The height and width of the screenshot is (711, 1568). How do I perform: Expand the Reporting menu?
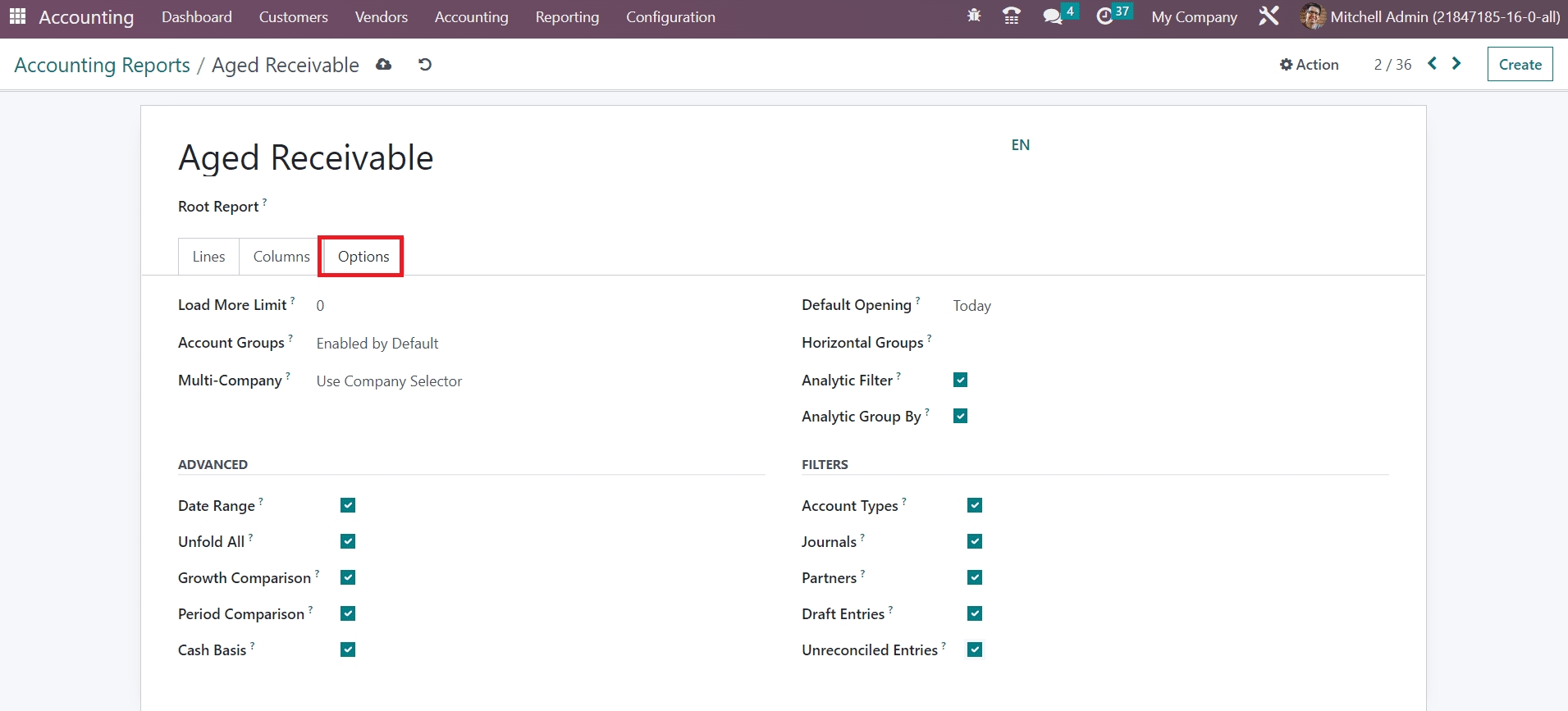[x=567, y=17]
